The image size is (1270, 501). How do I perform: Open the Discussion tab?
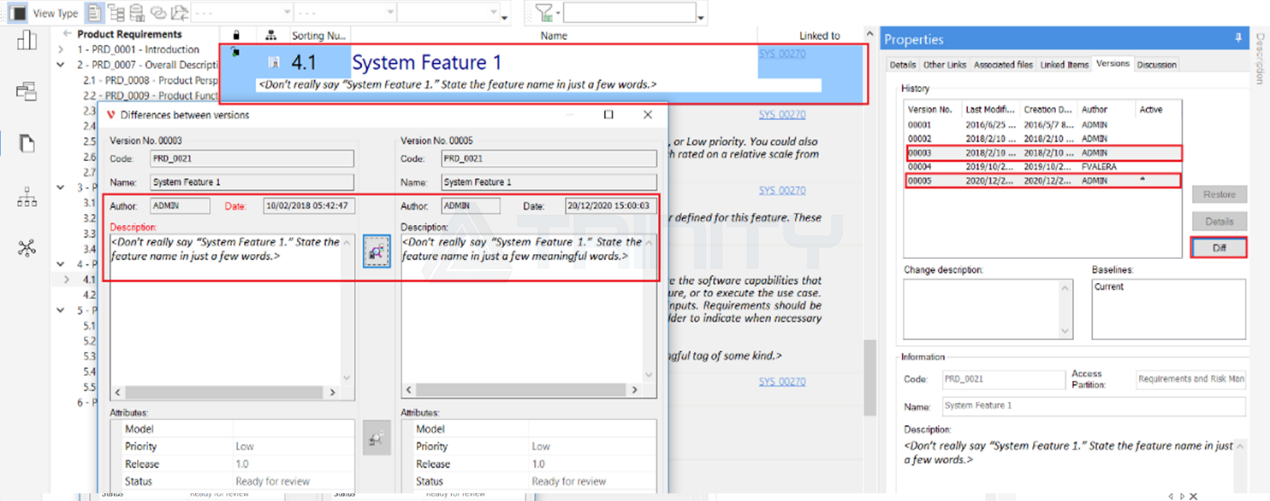pos(1156,64)
